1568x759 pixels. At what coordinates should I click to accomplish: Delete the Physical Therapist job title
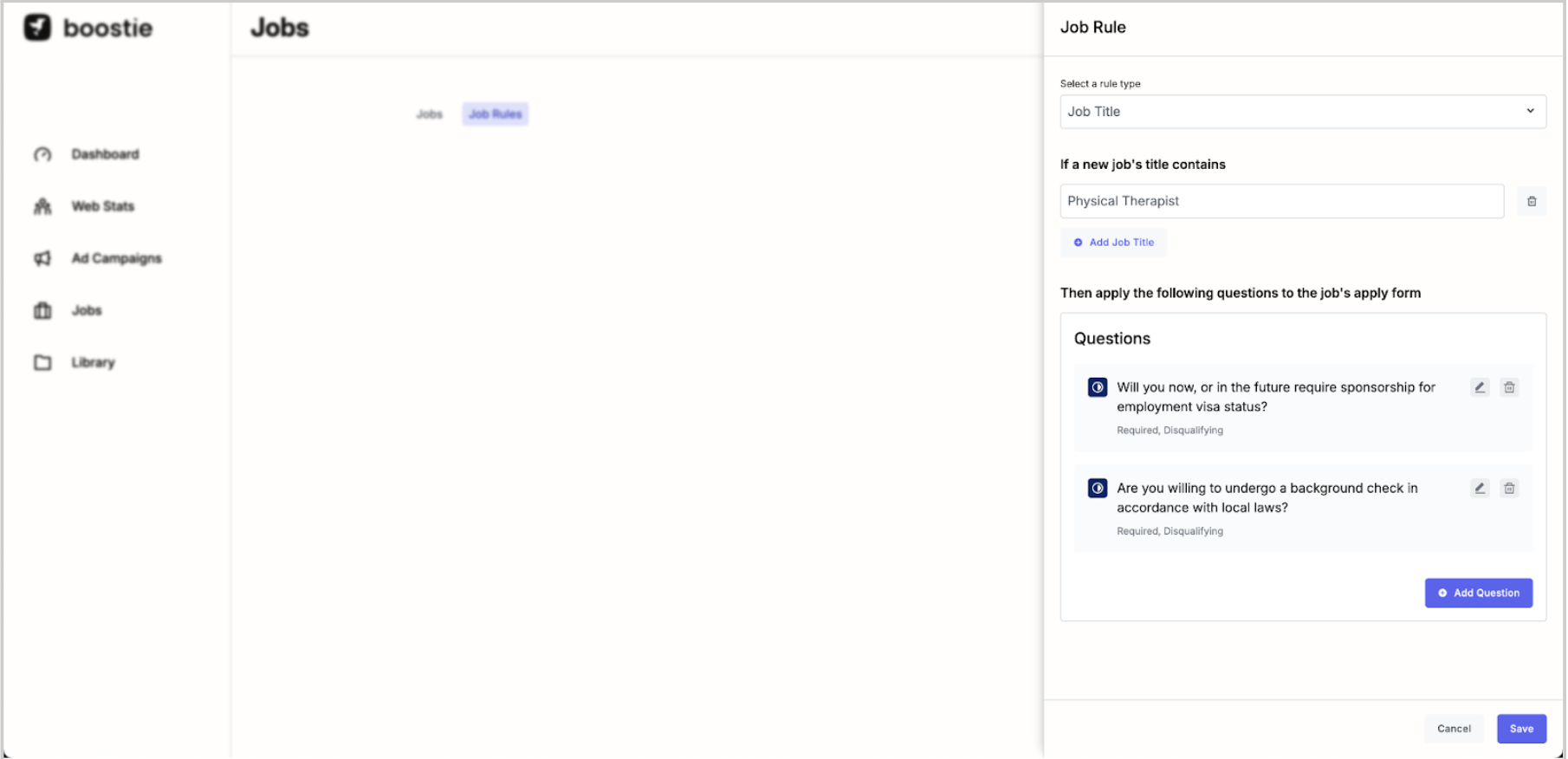coord(1531,201)
